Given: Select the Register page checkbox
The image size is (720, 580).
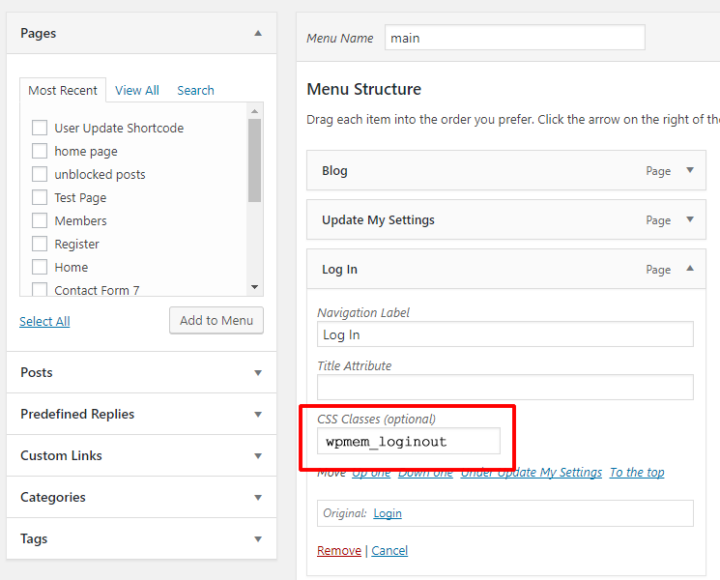Looking at the screenshot, I should 40,244.
